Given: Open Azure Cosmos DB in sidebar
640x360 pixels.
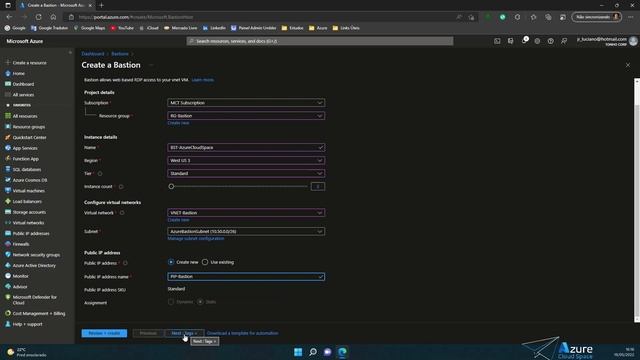Looking at the screenshot, I should pyautogui.click(x=29, y=180).
